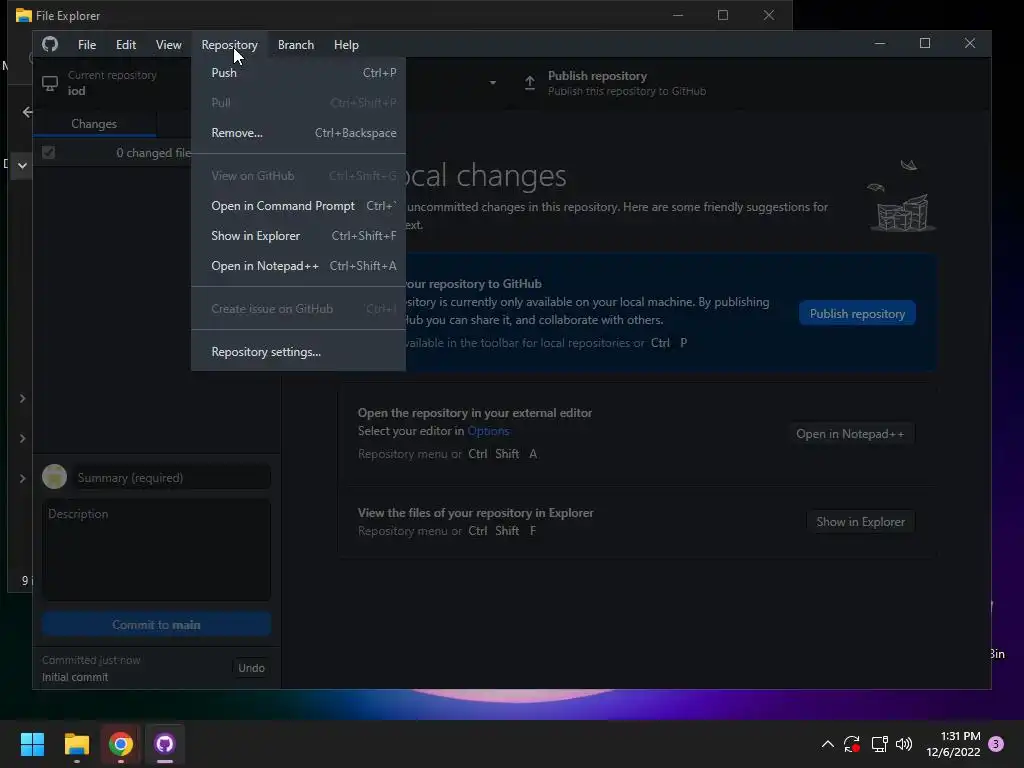This screenshot has width=1024, height=768.
Task: Click the Show in Explorer suggestion button
Action: 860,522
